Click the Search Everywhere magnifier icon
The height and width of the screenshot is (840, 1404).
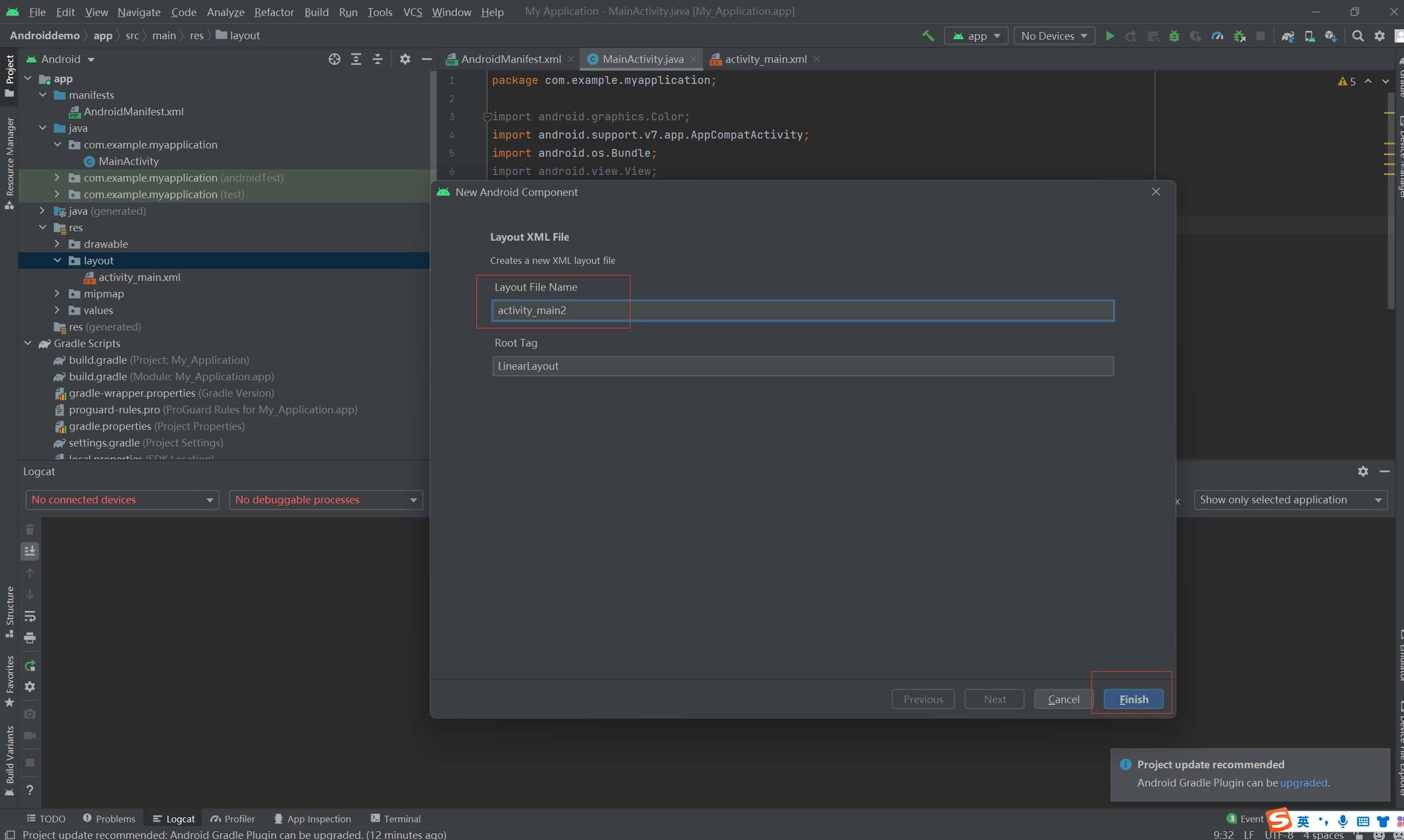point(1358,36)
